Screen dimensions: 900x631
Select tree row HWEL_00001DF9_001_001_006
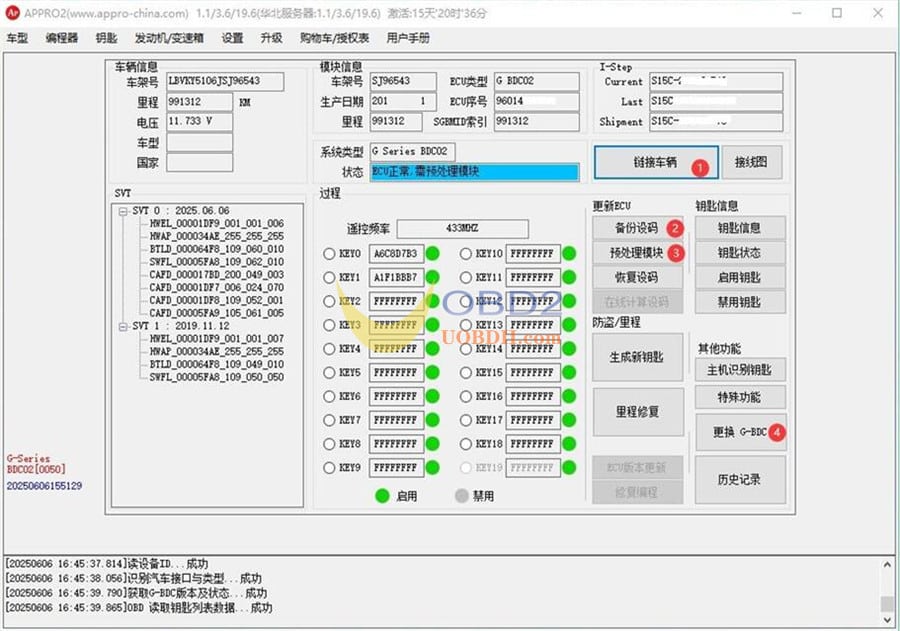coord(216,223)
